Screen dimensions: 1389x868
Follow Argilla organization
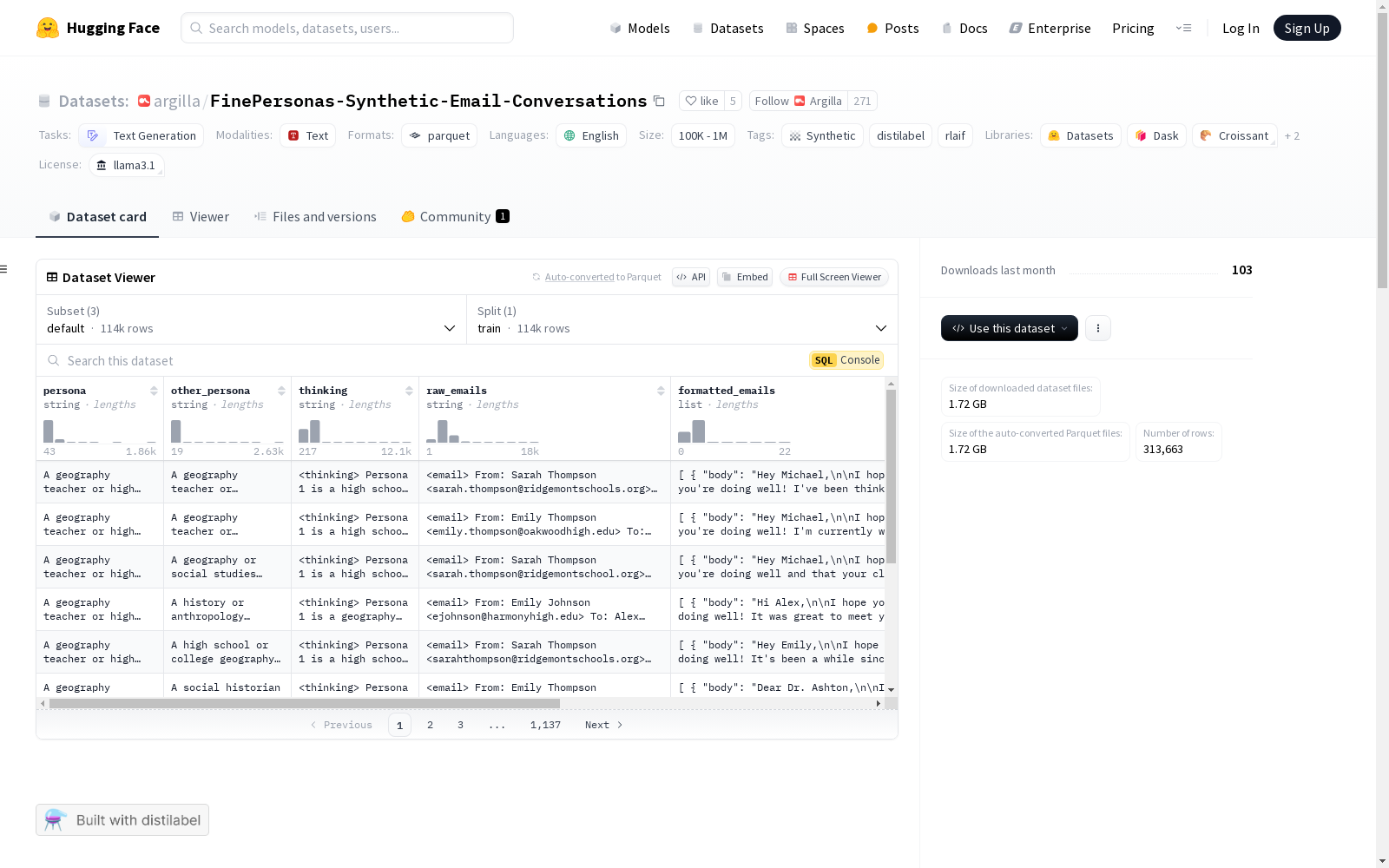[x=799, y=101]
